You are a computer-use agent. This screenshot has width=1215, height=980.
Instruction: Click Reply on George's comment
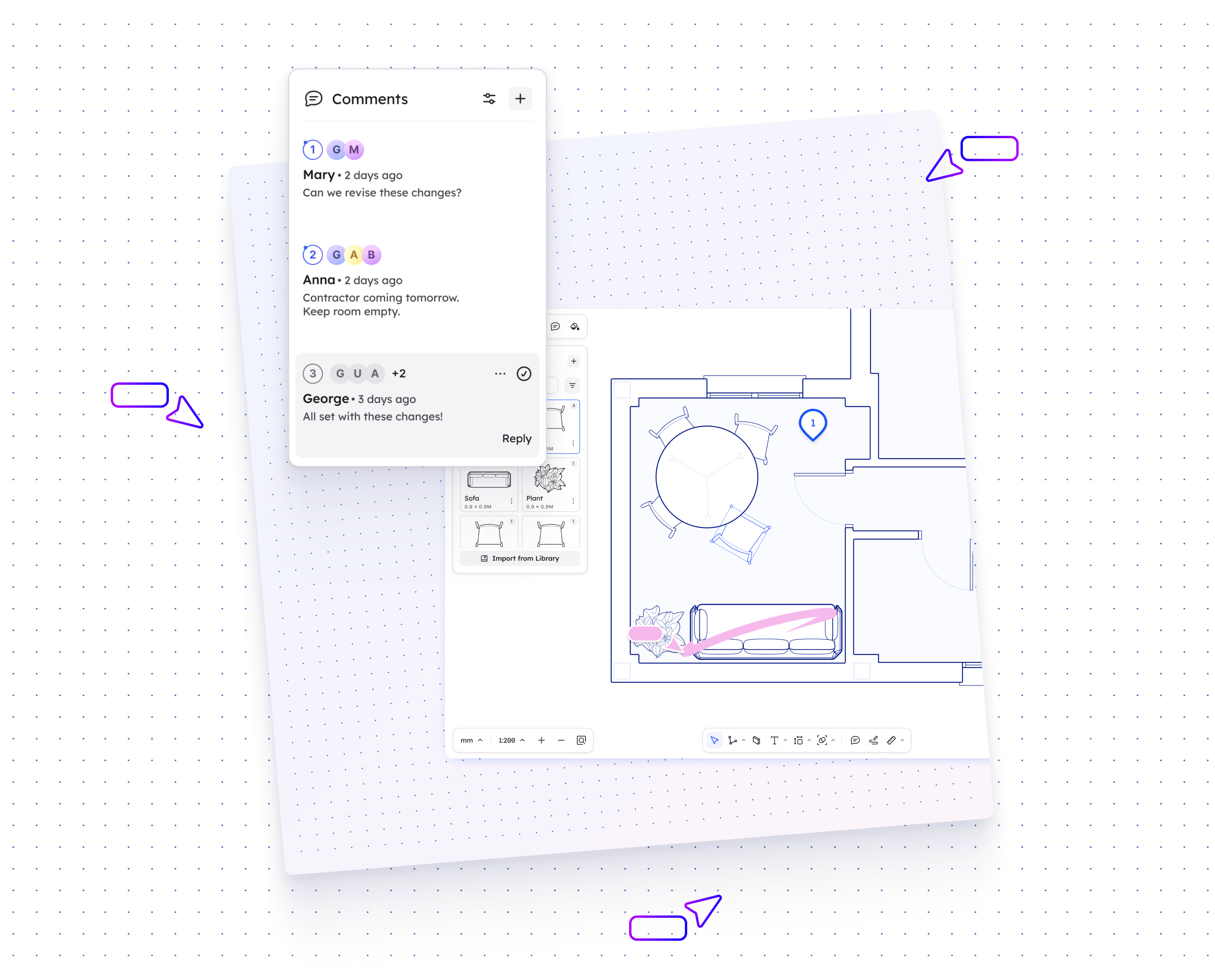[517, 439]
